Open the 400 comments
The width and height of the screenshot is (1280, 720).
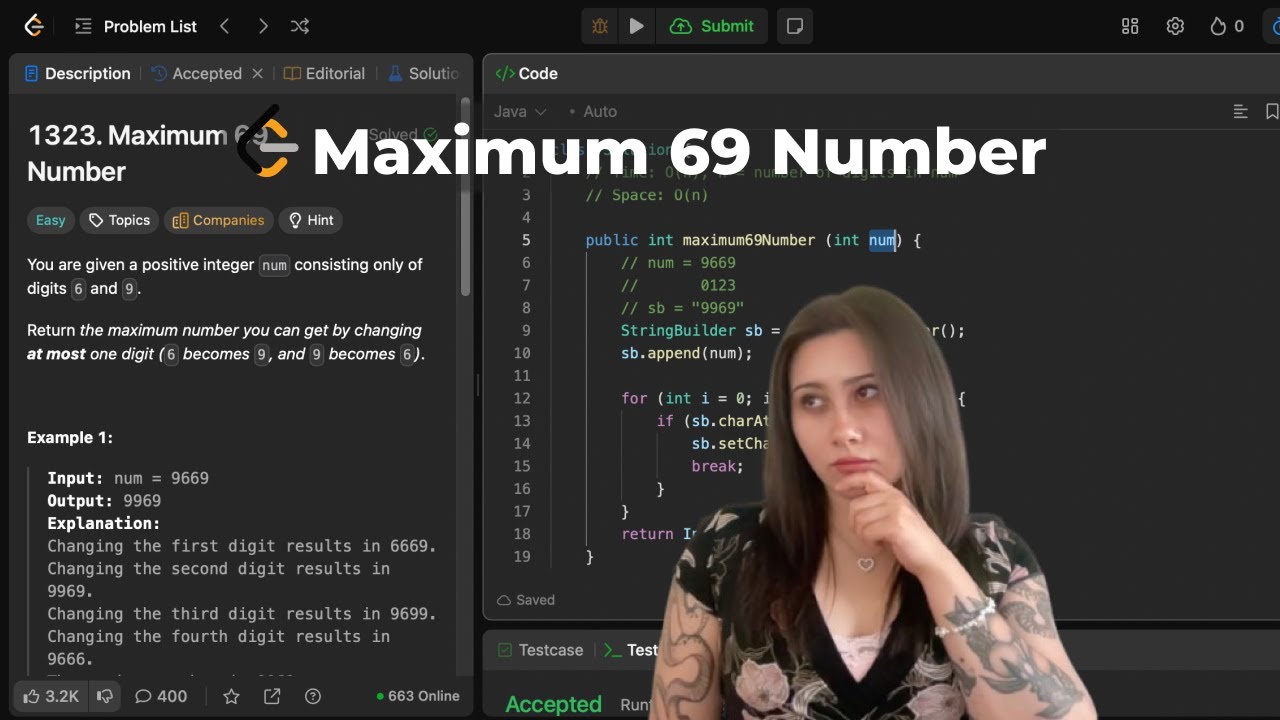coord(160,696)
